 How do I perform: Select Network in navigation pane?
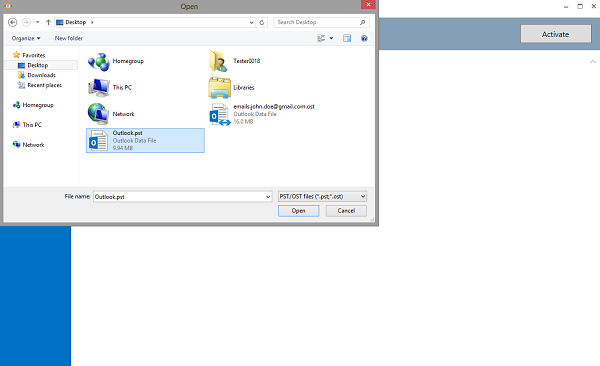tap(33, 145)
